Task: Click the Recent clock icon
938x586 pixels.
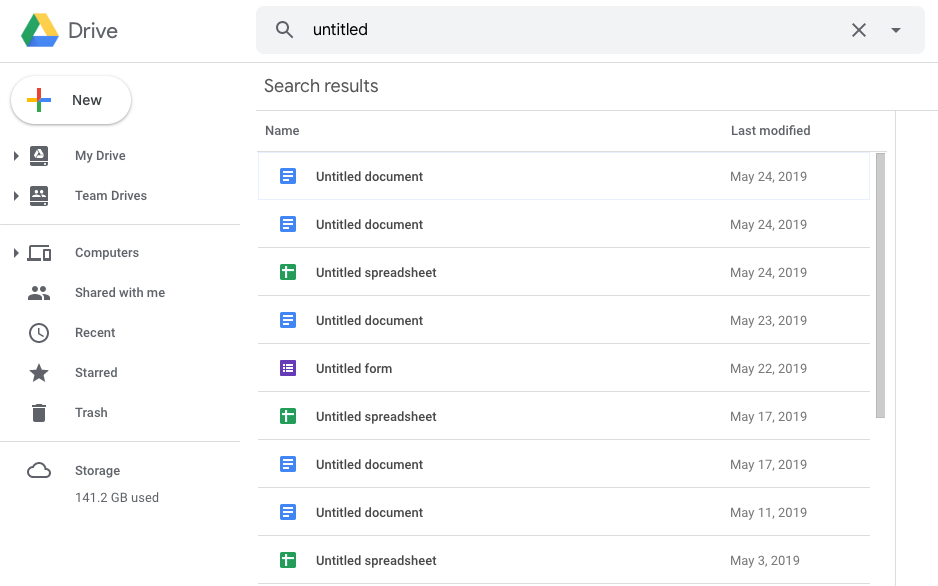Action: click(x=39, y=332)
